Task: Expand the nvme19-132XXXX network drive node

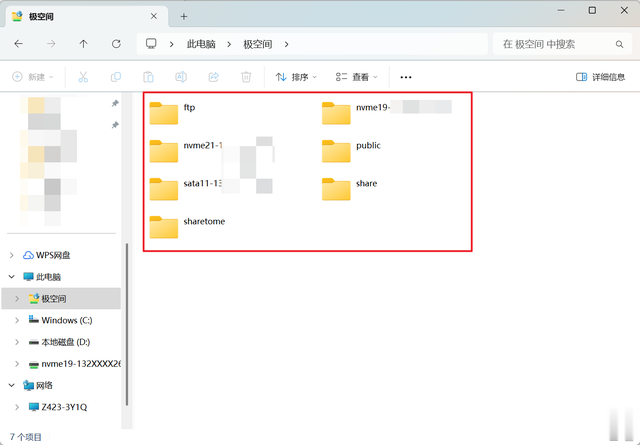Action: (x=17, y=364)
